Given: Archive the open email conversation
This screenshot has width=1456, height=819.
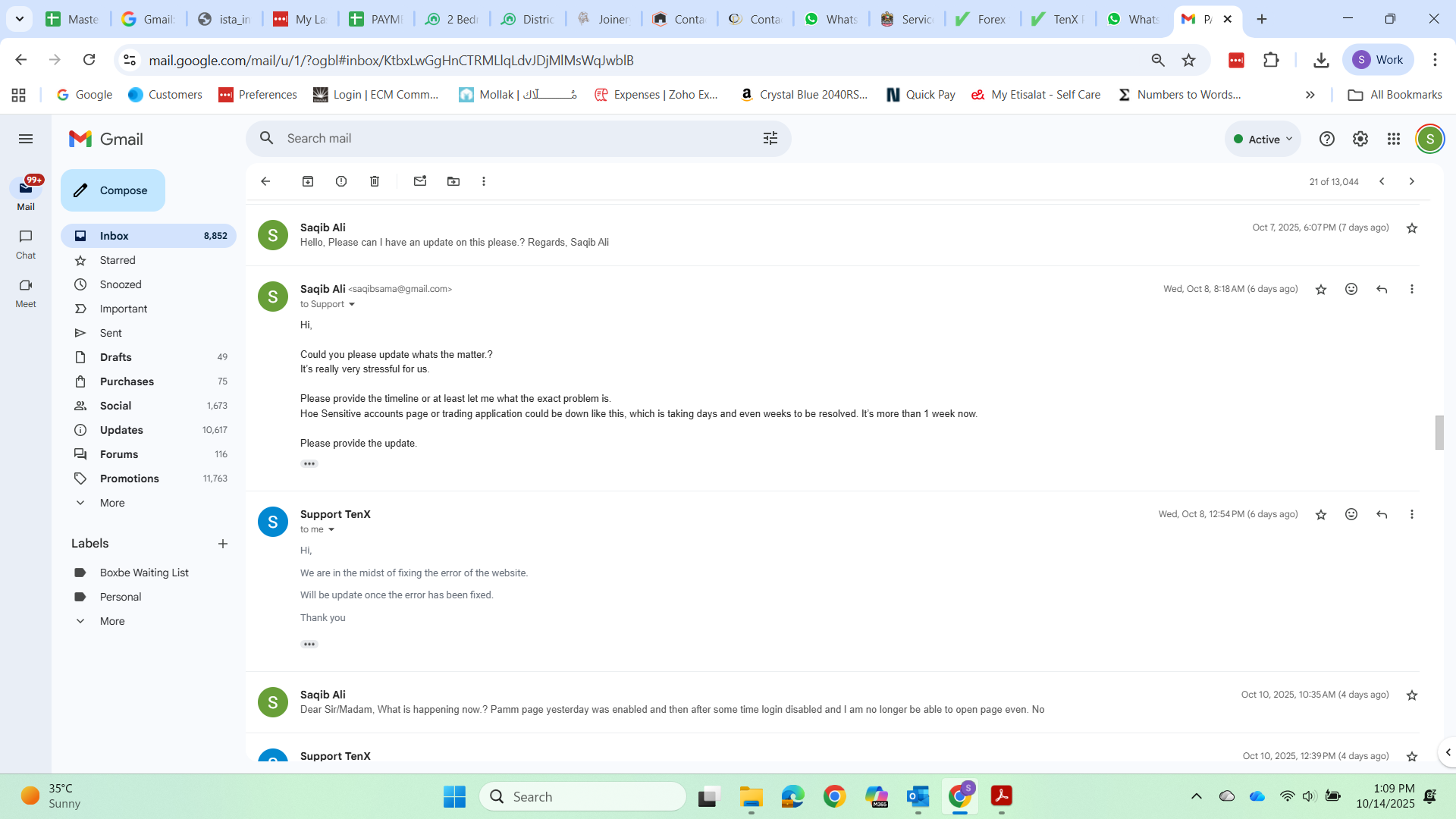Looking at the screenshot, I should [308, 181].
